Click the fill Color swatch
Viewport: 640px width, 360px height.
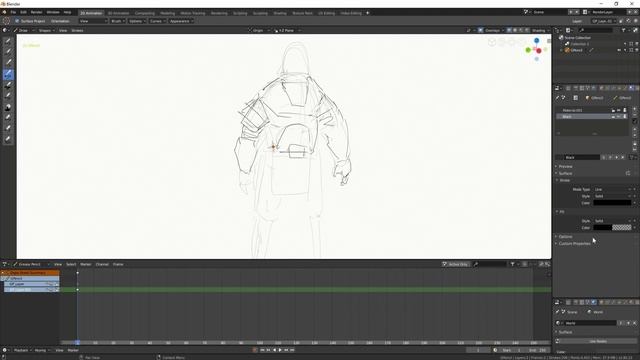tap(612, 228)
